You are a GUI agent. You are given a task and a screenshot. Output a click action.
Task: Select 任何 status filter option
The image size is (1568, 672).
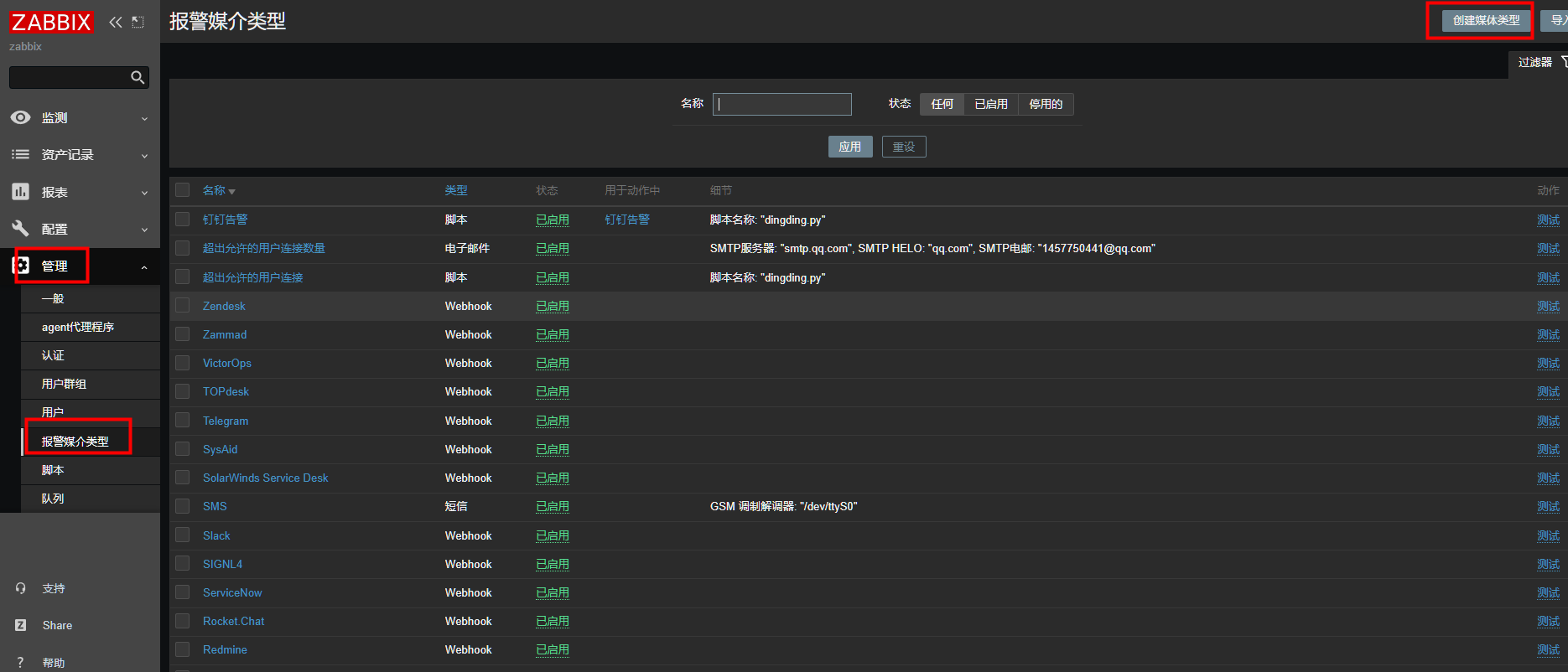[x=942, y=104]
